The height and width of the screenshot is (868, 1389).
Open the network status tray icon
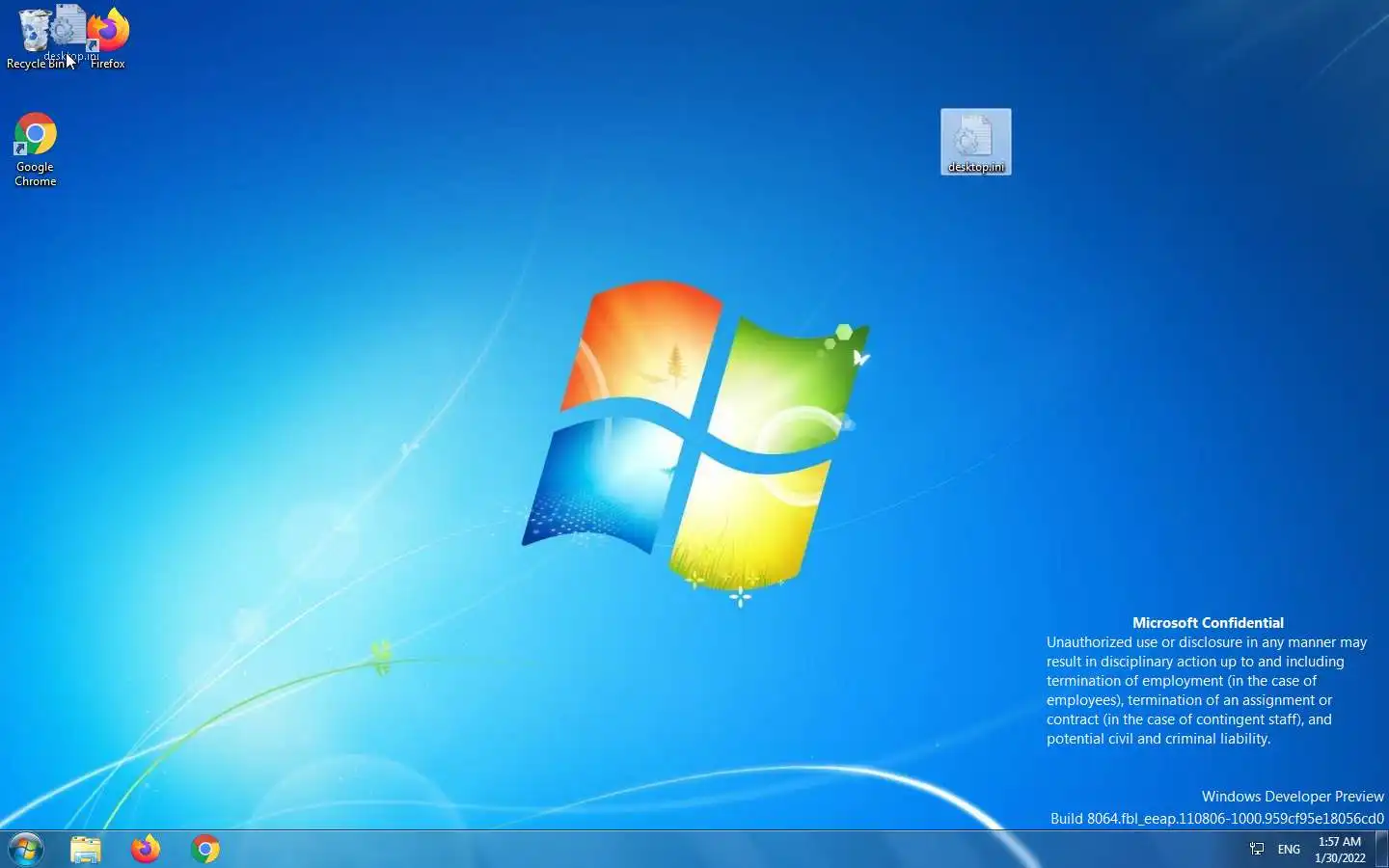pyautogui.click(x=1257, y=850)
